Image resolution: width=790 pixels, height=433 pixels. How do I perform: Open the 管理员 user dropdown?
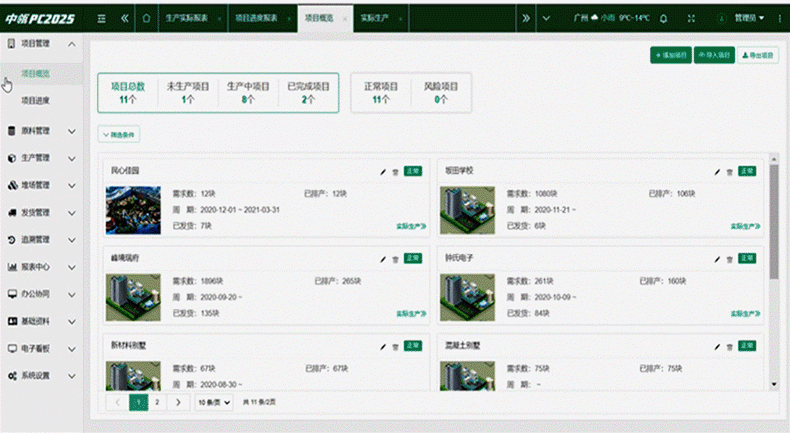pyautogui.click(x=748, y=18)
